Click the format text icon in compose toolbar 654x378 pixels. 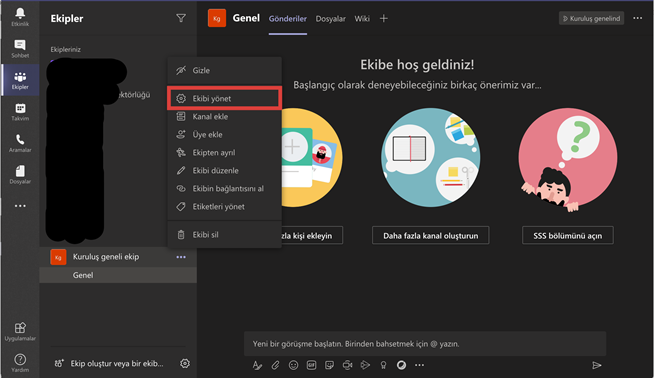pos(257,365)
